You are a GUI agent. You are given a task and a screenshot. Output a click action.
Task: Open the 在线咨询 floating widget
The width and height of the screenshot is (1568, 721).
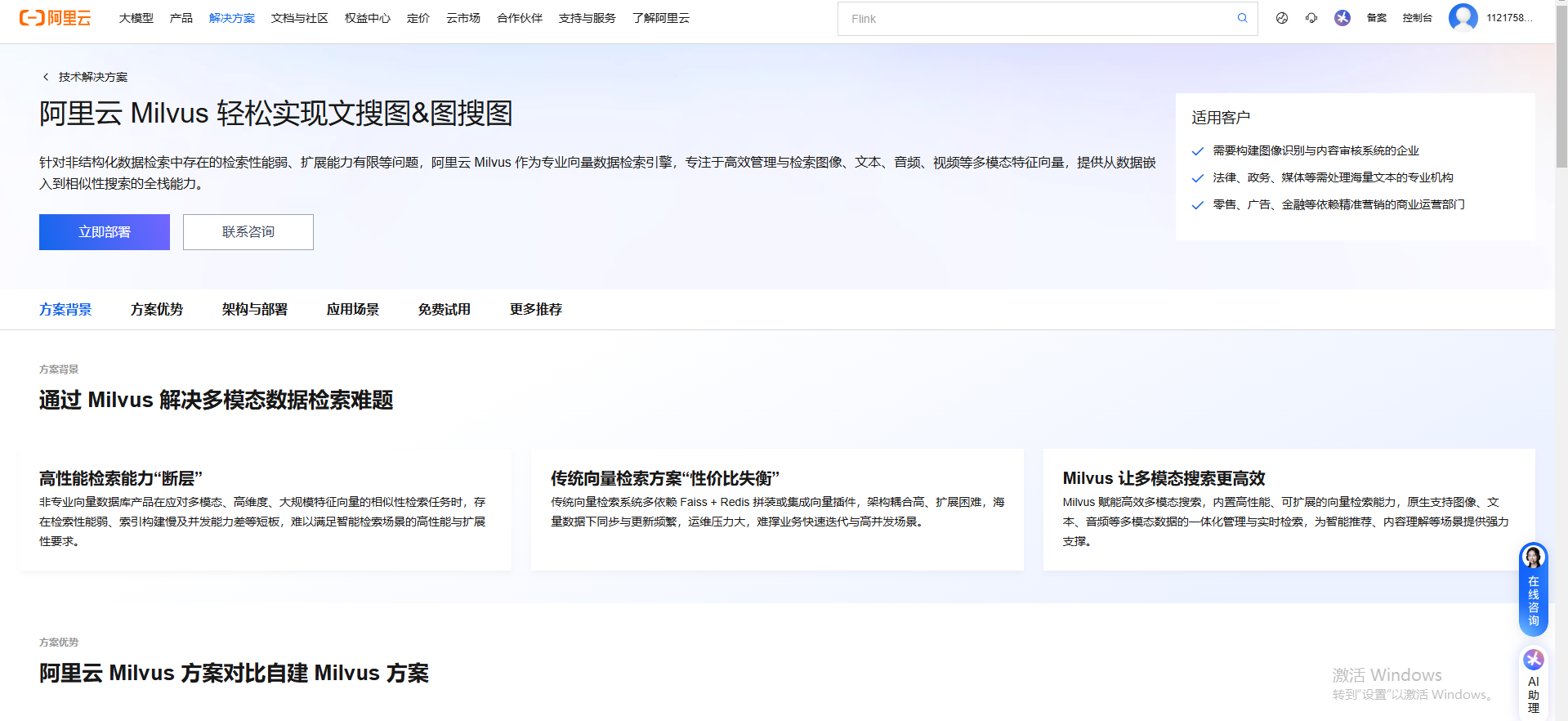(x=1534, y=589)
